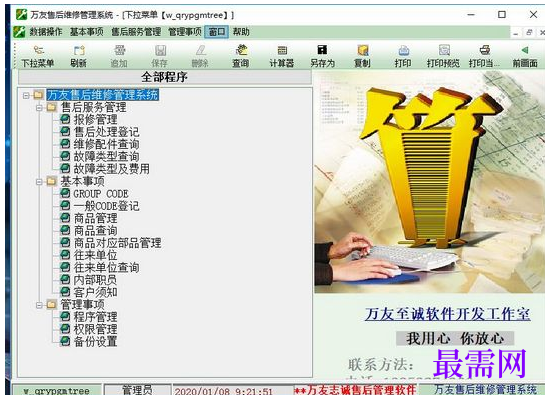Open 备份设置 in the tree
The image size is (545, 395).
tap(95, 342)
